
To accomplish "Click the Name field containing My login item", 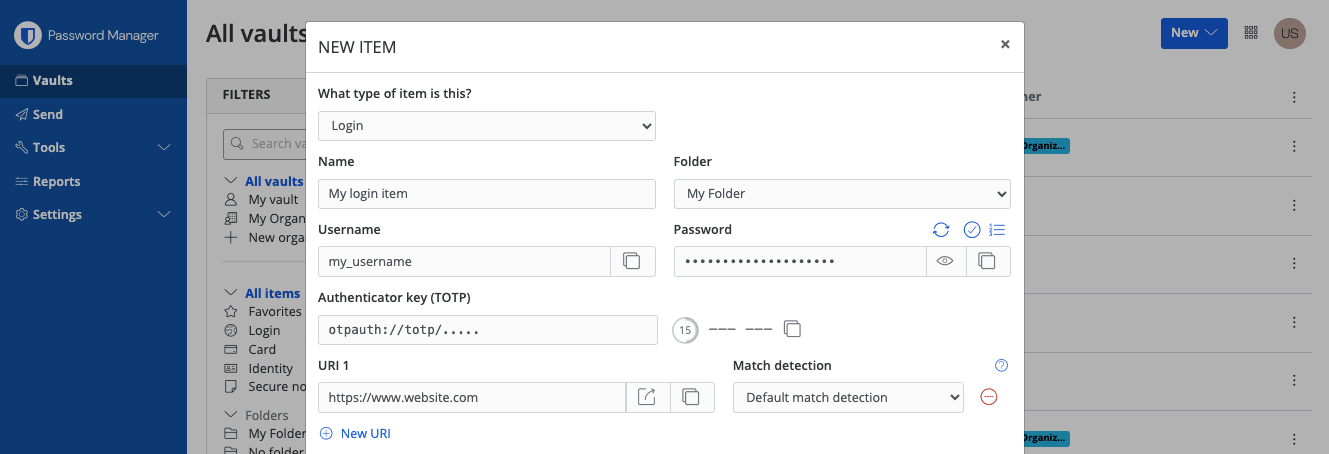I will tap(487, 193).
